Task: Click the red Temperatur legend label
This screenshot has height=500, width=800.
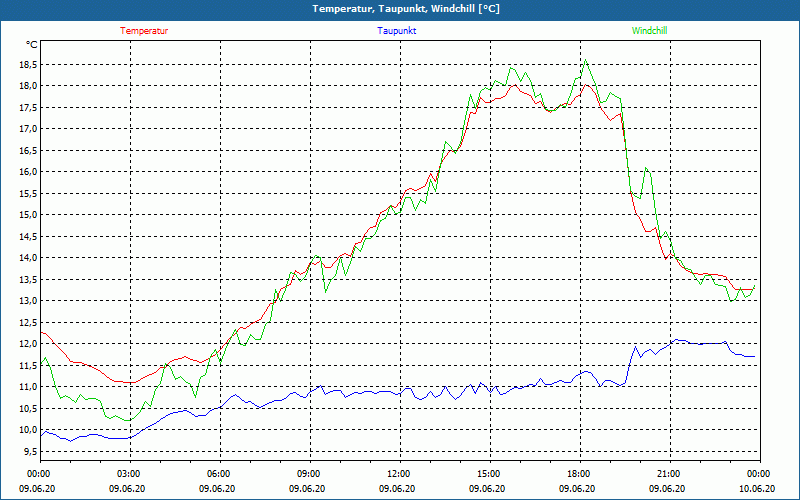Action: [144, 31]
